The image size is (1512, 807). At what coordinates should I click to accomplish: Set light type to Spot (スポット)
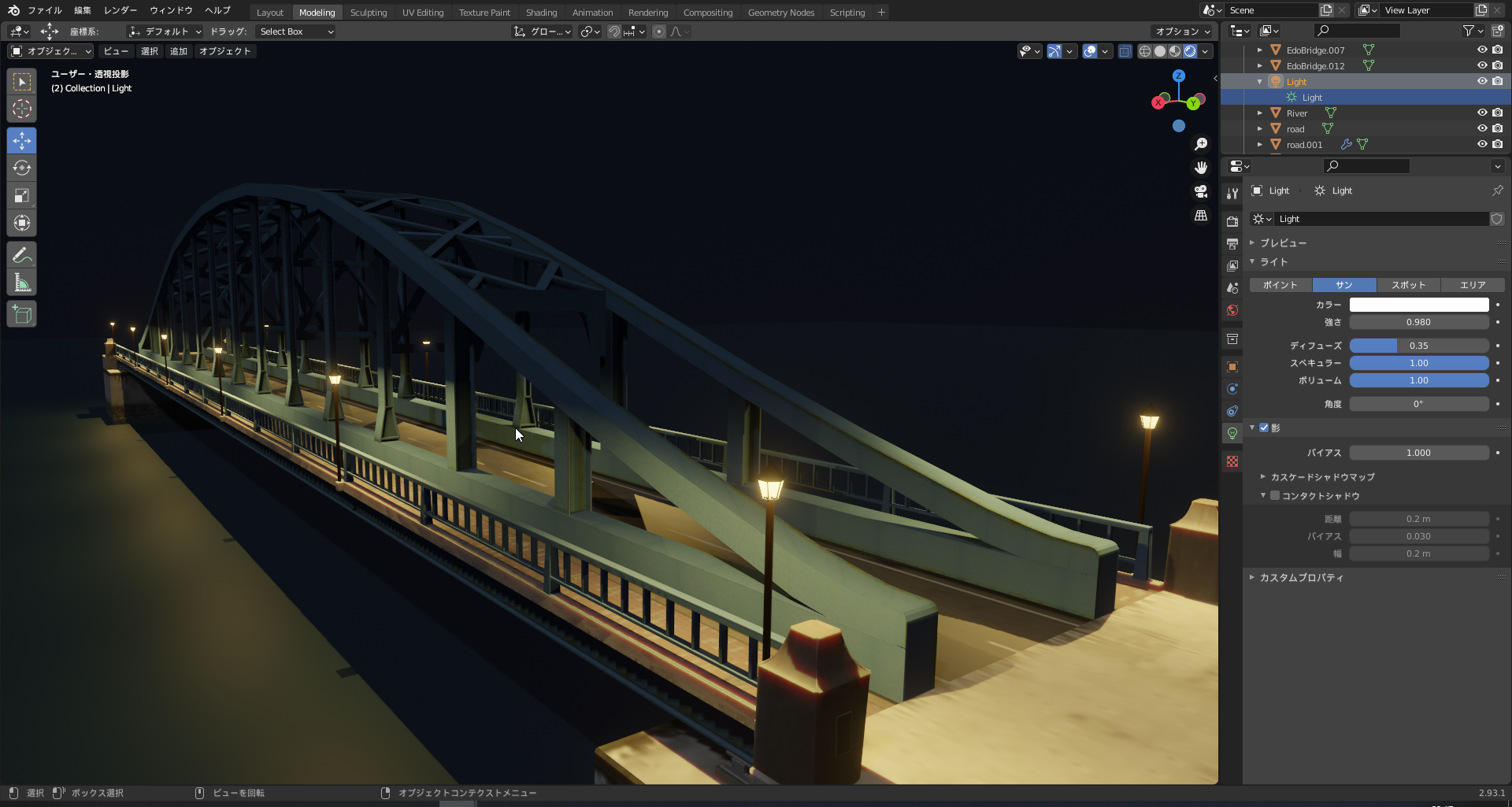click(1408, 285)
